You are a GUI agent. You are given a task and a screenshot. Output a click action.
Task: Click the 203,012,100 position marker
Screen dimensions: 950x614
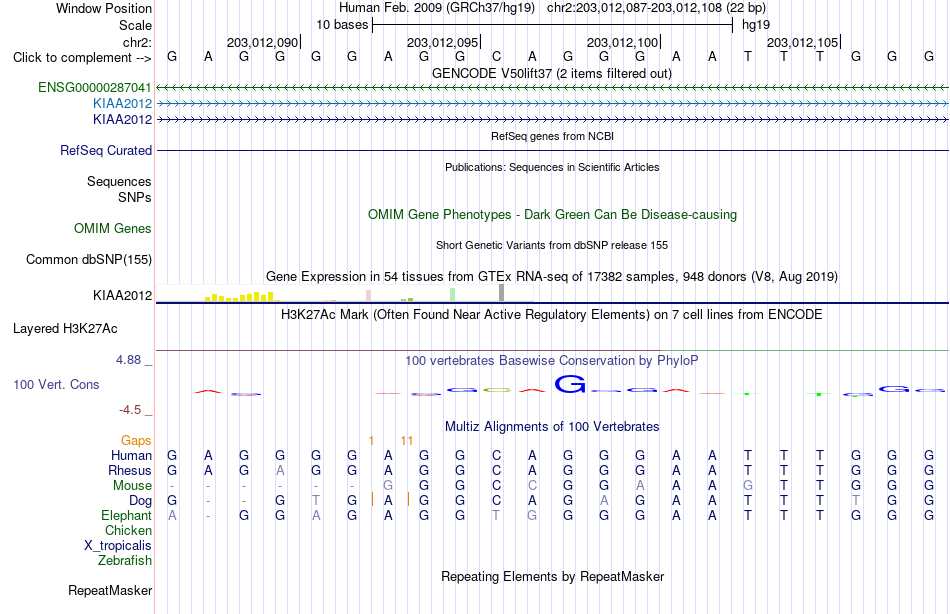pos(623,42)
